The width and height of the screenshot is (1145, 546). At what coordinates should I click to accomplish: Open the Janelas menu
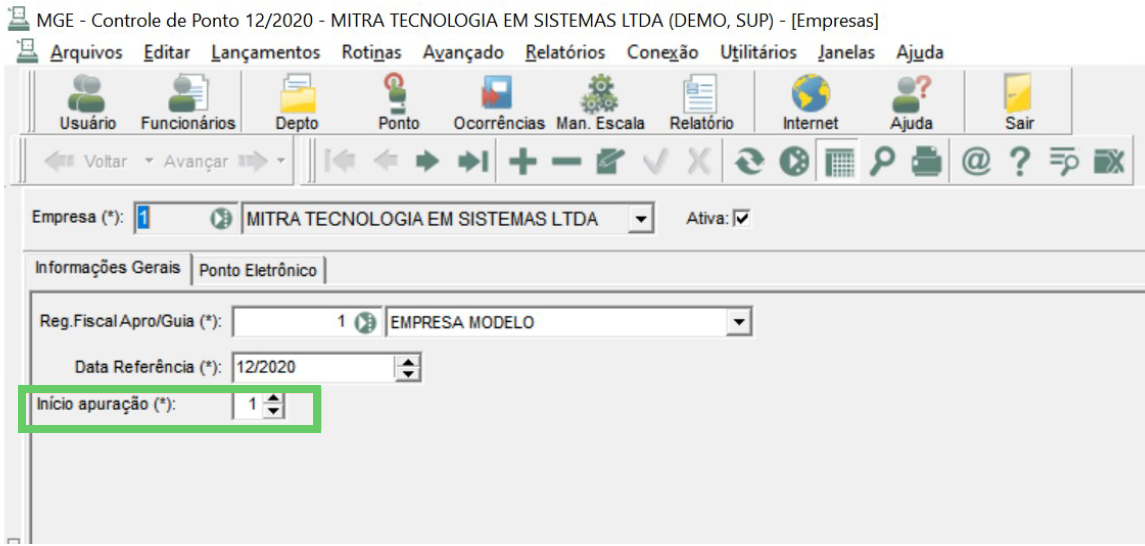(846, 53)
